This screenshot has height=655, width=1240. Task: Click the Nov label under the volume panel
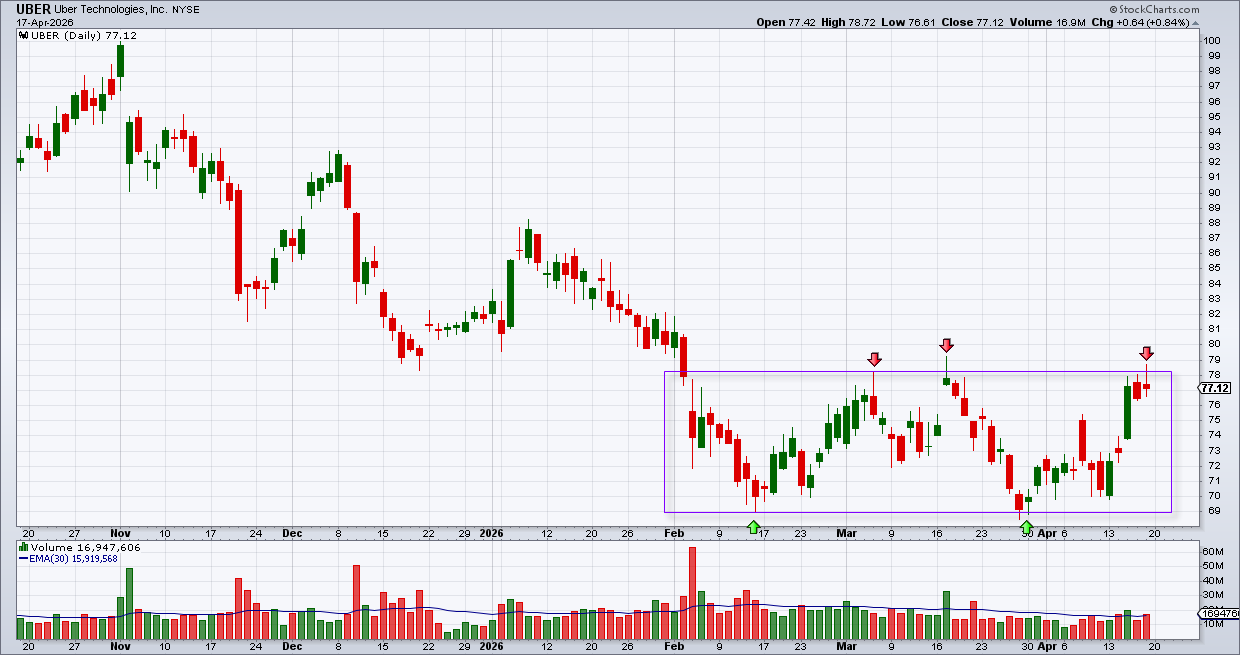pyautogui.click(x=120, y=647)
